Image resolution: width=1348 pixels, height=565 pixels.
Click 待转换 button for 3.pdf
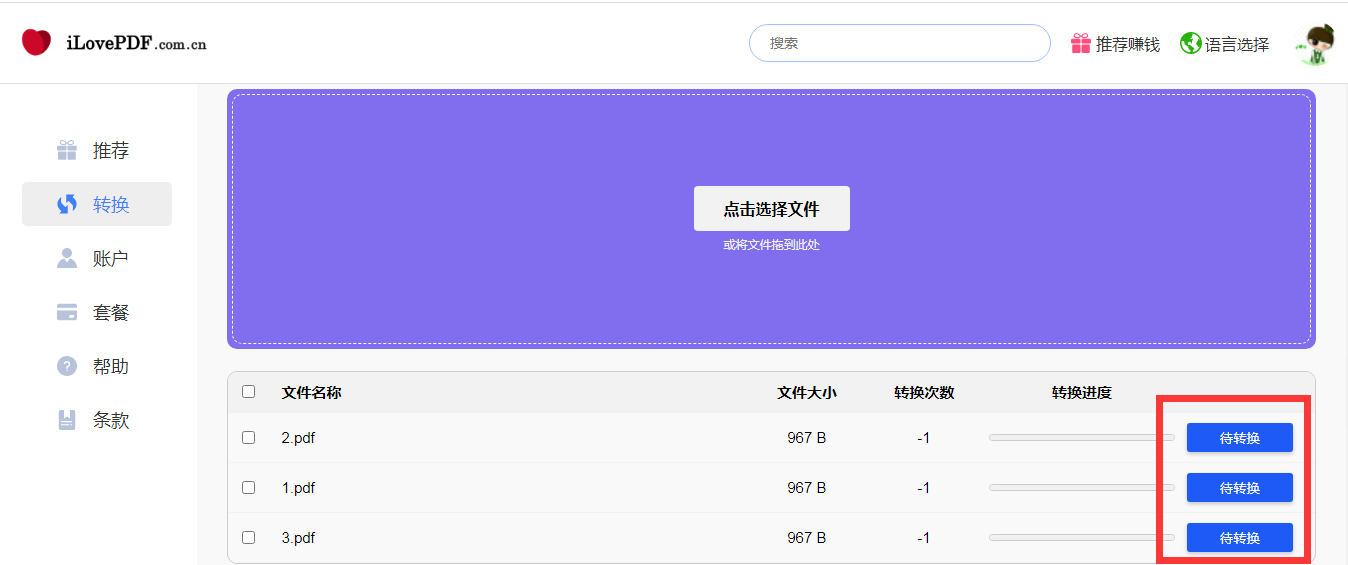click(x=1239, y=538)
